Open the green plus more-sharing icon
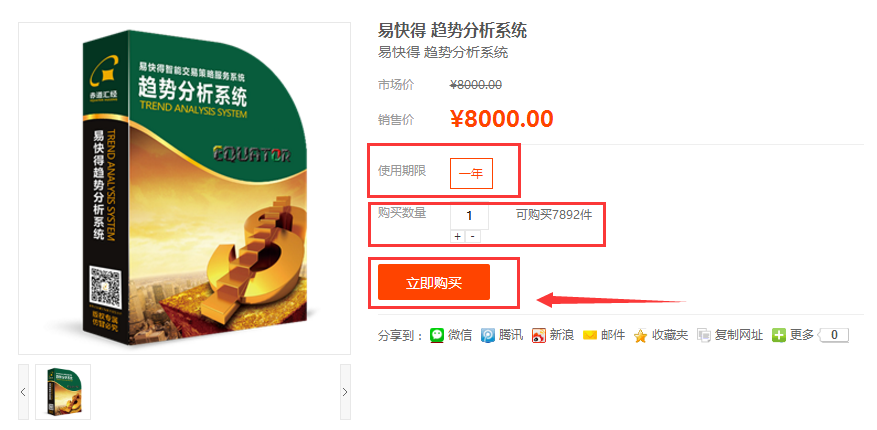Image resolution: width=877 pixels, height=430 pixels. pyautogui.click(x=779, y=335)
